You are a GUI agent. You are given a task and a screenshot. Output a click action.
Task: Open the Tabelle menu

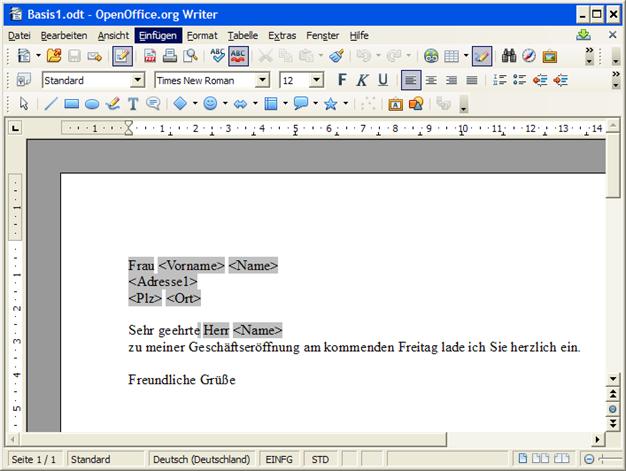click(x=242, y=35)
